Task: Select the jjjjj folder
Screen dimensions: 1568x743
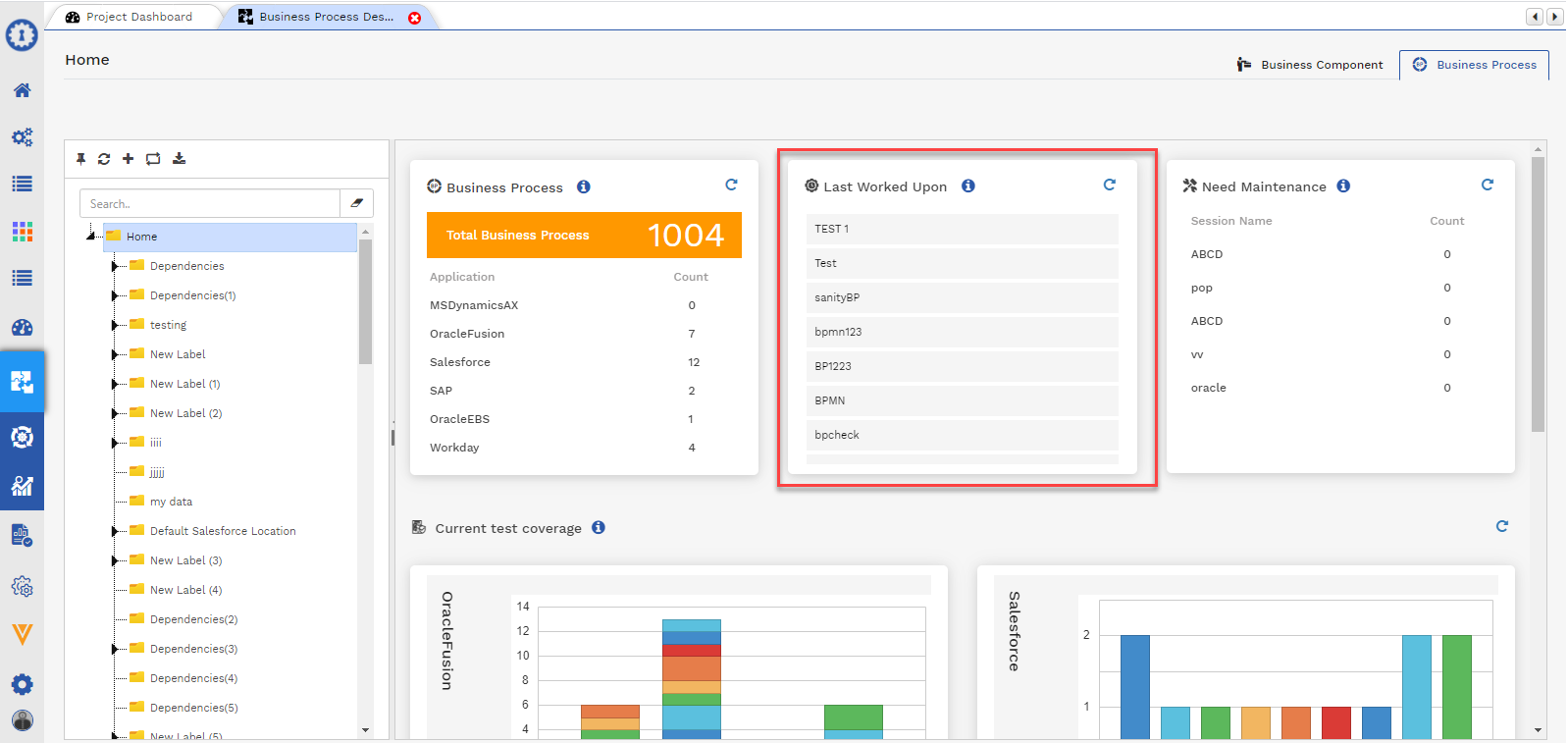Action: 157,472
